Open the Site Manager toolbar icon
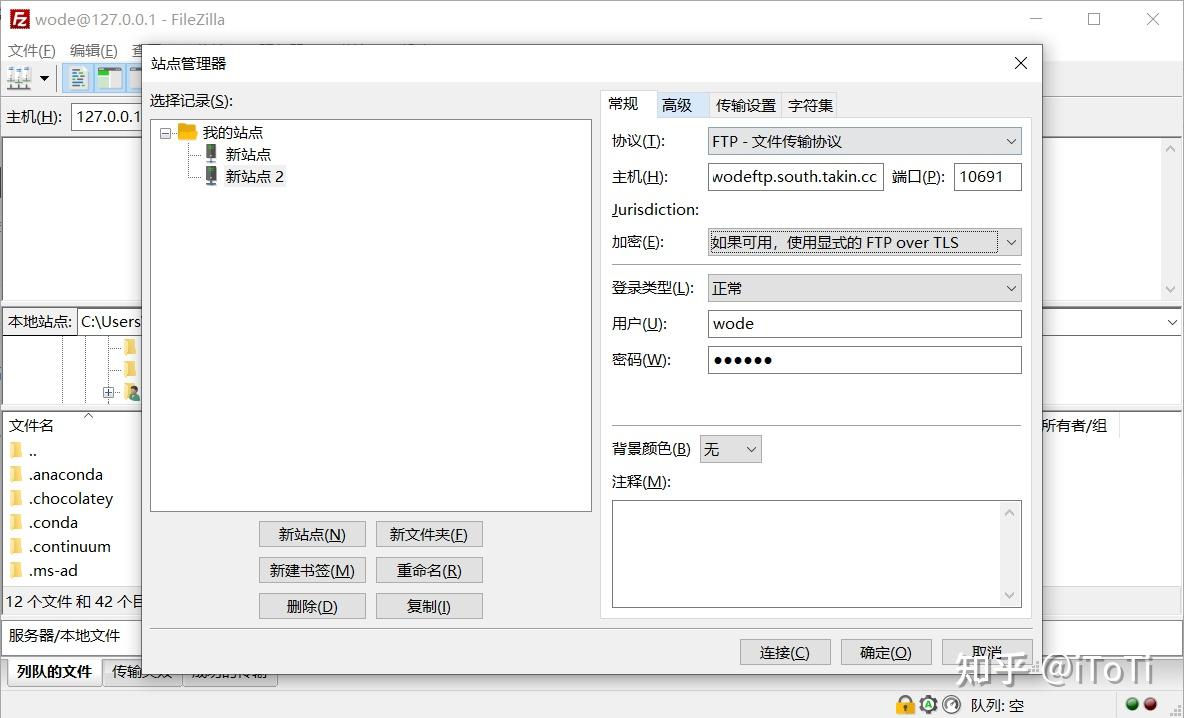The width and height of the screenshot is (1184, 718). [x=19, y=78]
